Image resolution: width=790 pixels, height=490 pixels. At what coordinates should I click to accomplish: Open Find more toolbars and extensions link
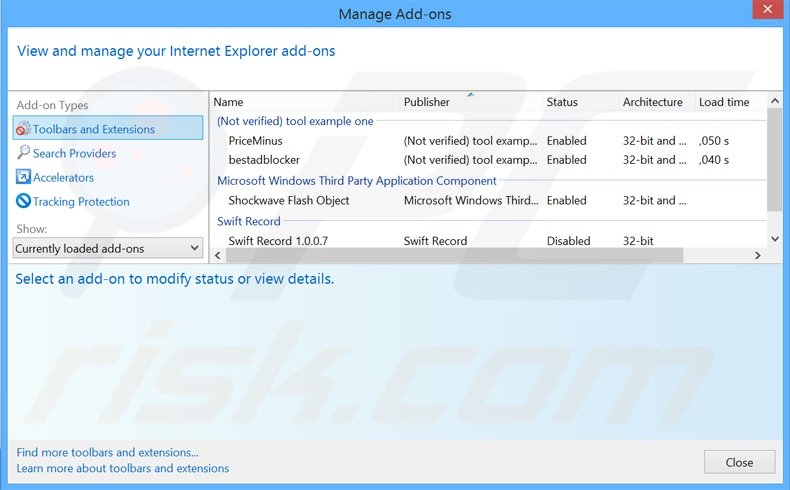coord(108,452)
